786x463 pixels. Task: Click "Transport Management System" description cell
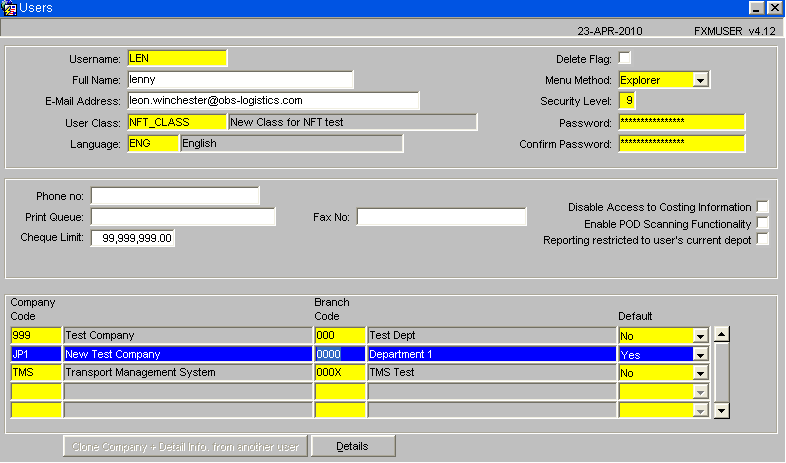pos(188,372)
